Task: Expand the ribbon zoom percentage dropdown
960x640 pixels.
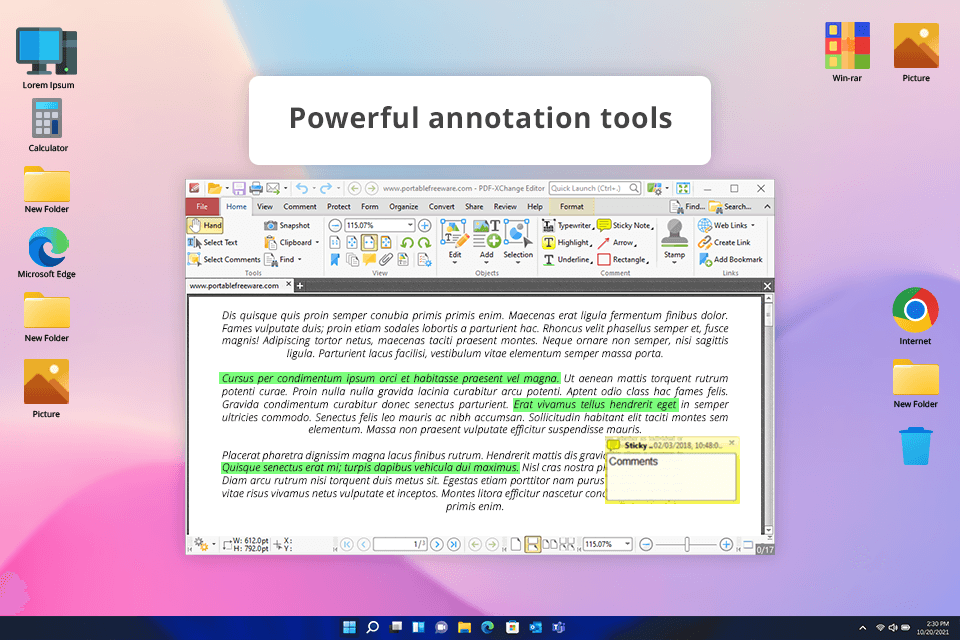Action: click(410, 225)
